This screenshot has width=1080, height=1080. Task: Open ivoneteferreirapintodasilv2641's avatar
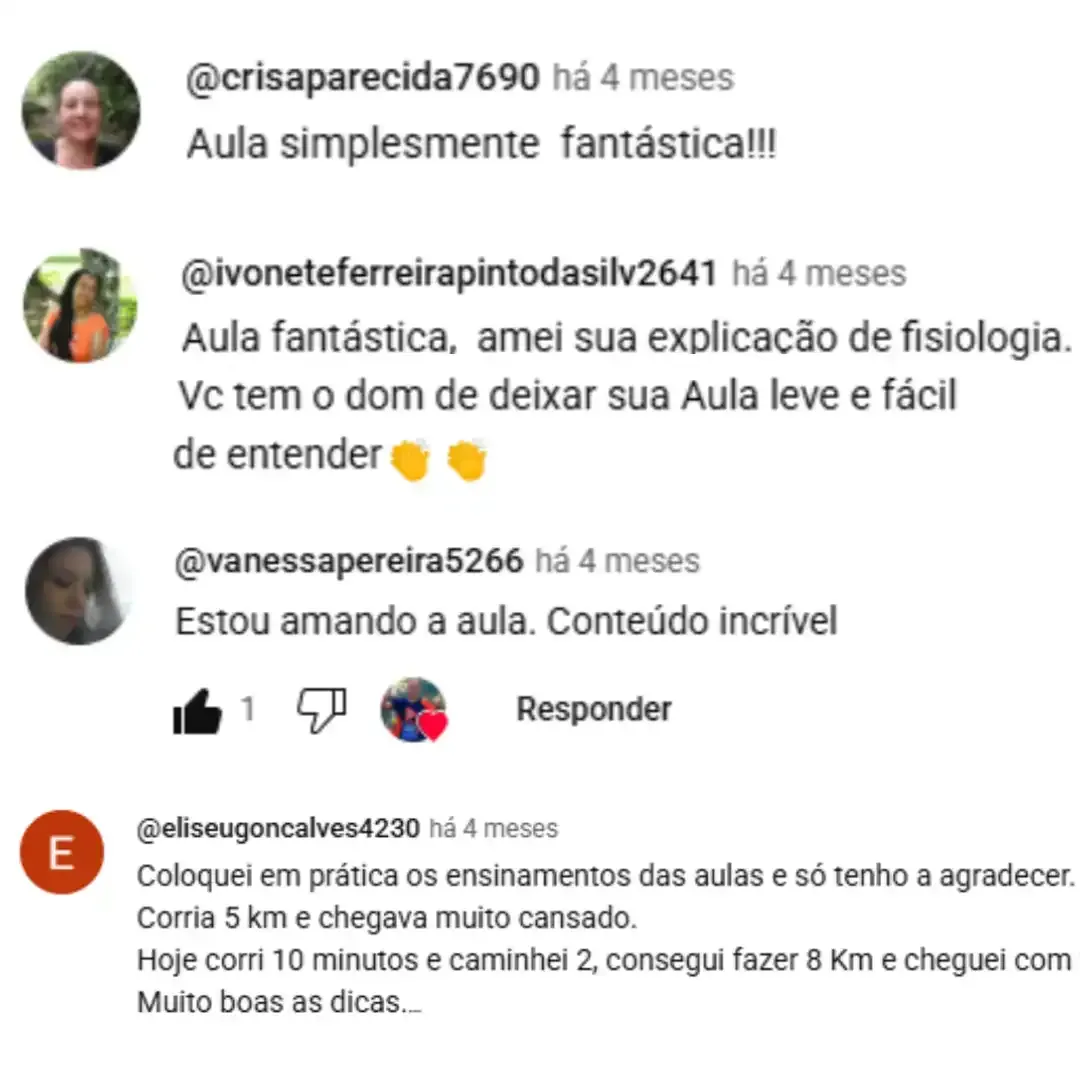coord(81,305)
